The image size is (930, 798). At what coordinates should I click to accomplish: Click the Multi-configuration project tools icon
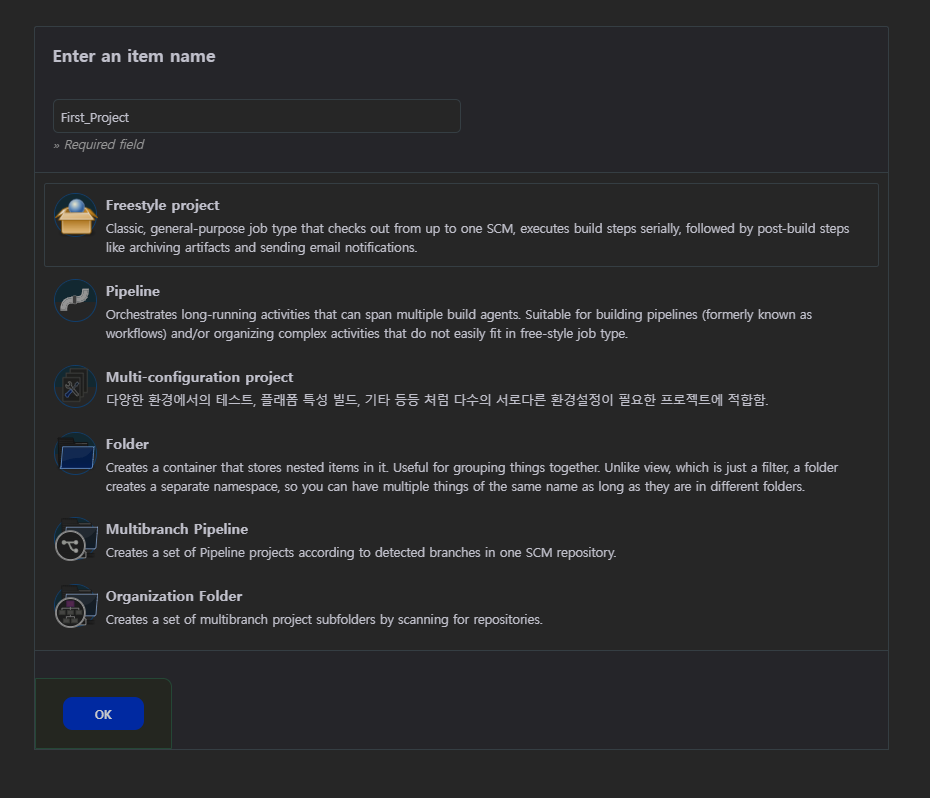tap(75, 386)
